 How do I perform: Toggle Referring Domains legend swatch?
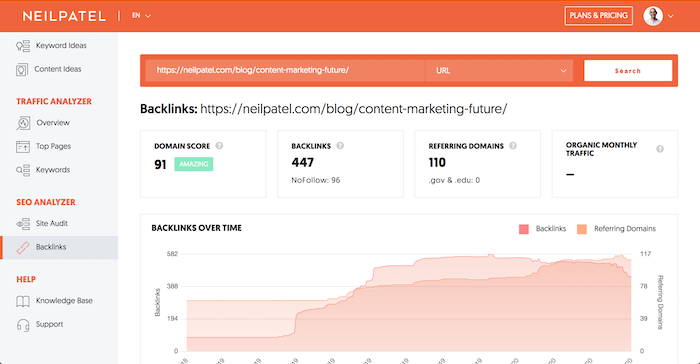(x=582, y=229)
